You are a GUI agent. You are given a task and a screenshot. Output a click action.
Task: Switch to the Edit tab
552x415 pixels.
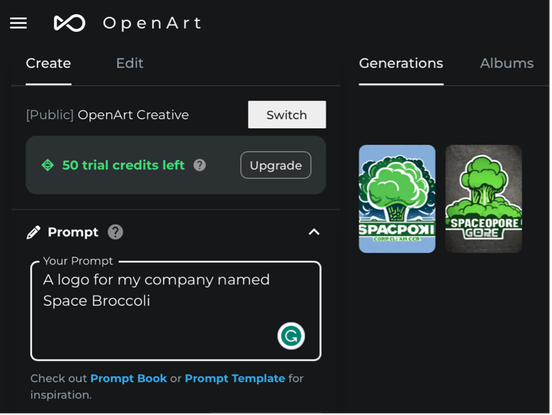tap(130, 63)
